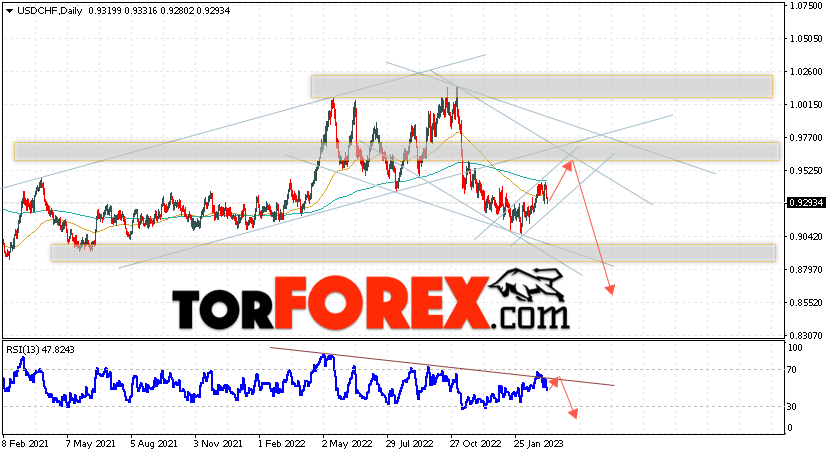
Task: Click the 0.90420 price scale value
Action: point(806,236)
